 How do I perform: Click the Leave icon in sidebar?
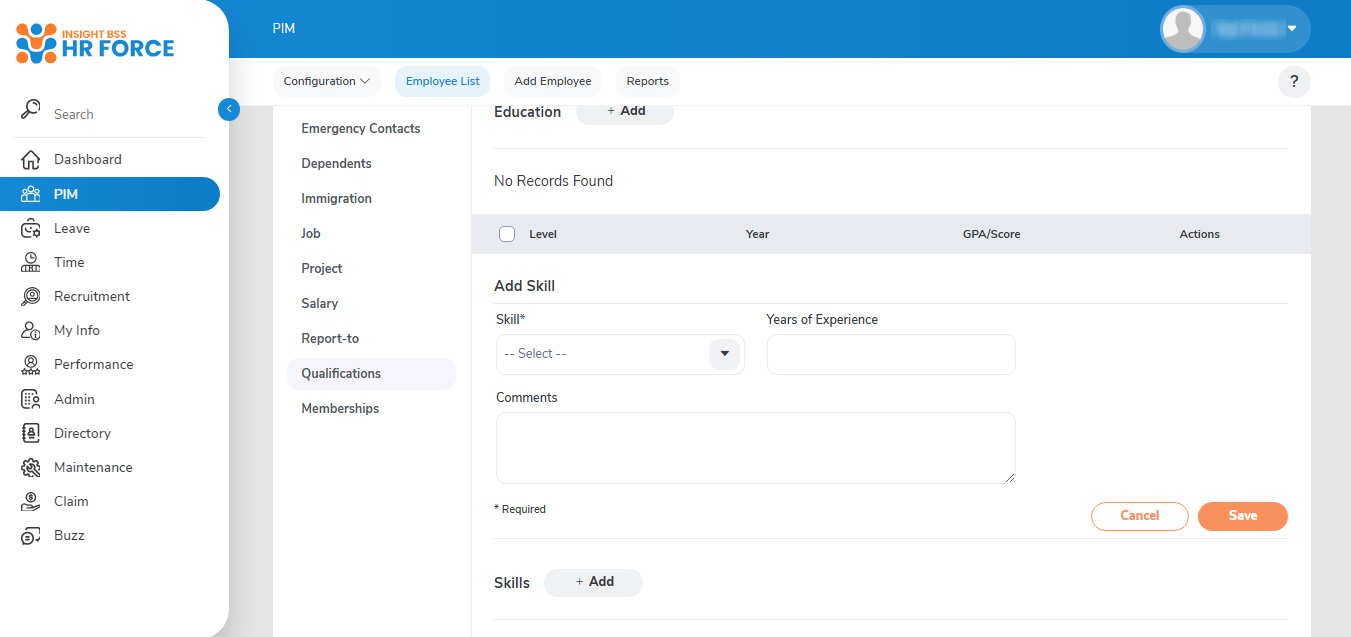[31, 228]
